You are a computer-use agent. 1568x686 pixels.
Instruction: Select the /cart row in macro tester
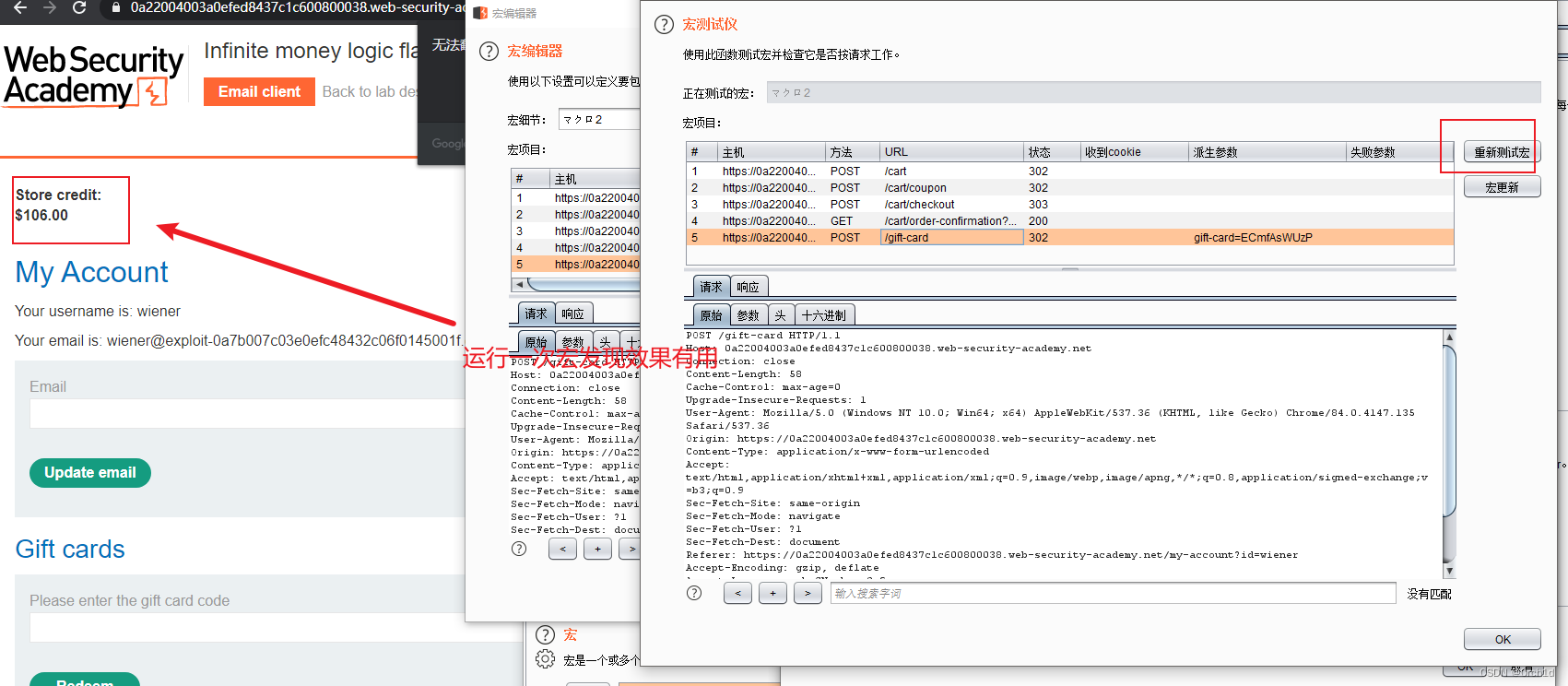[1070, 171]
